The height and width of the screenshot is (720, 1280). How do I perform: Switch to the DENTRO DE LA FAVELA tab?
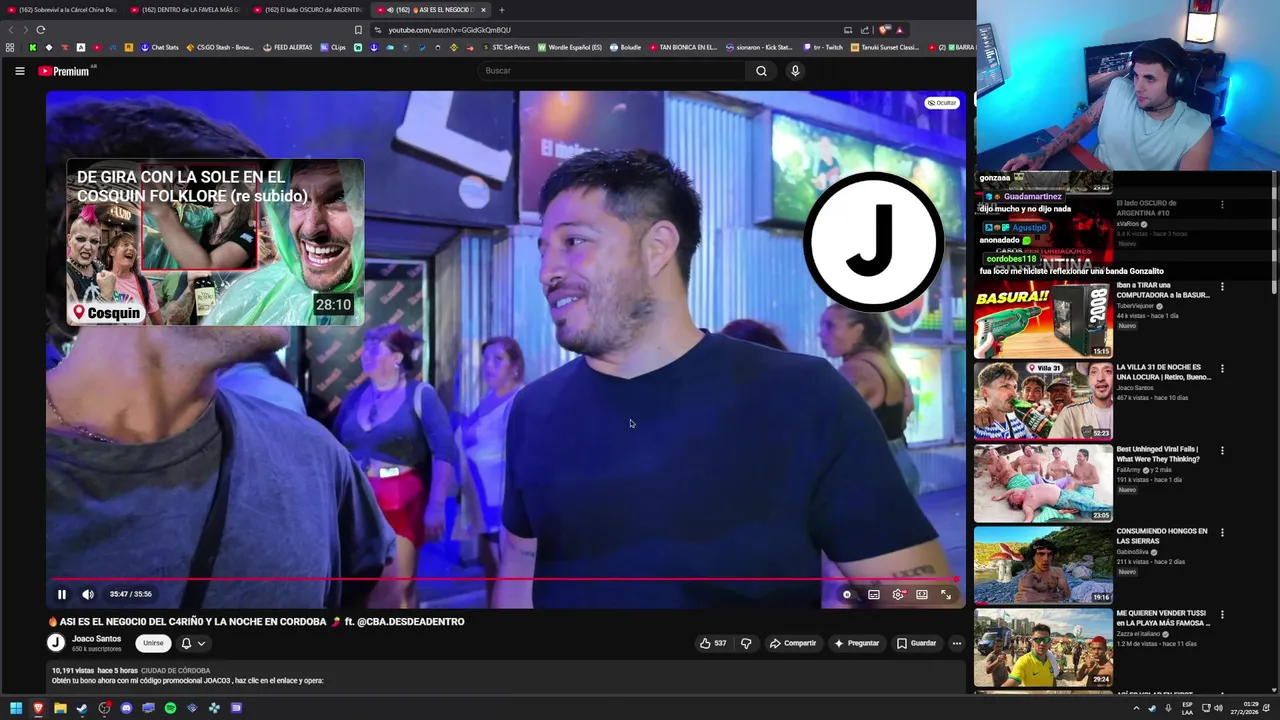tap(185, 10)
